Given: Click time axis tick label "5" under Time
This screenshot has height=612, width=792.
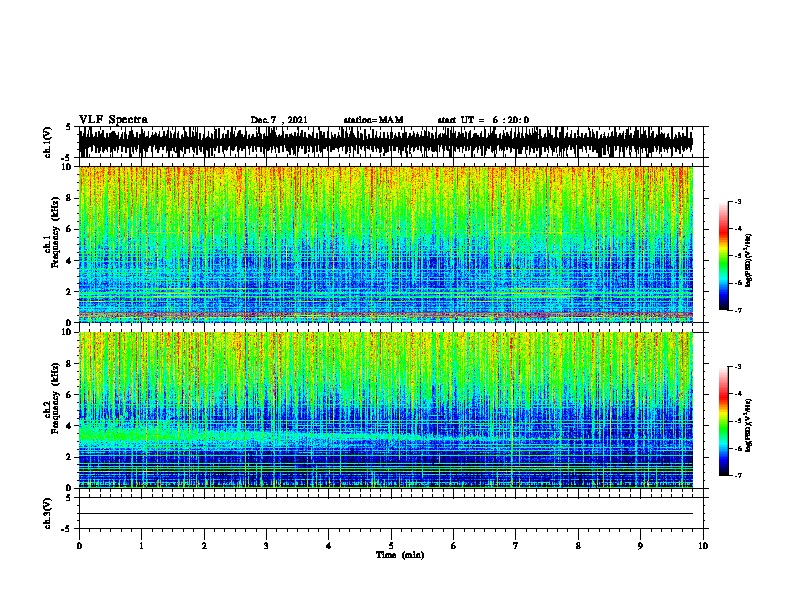Looking at the screenshot, I should 391,546.
